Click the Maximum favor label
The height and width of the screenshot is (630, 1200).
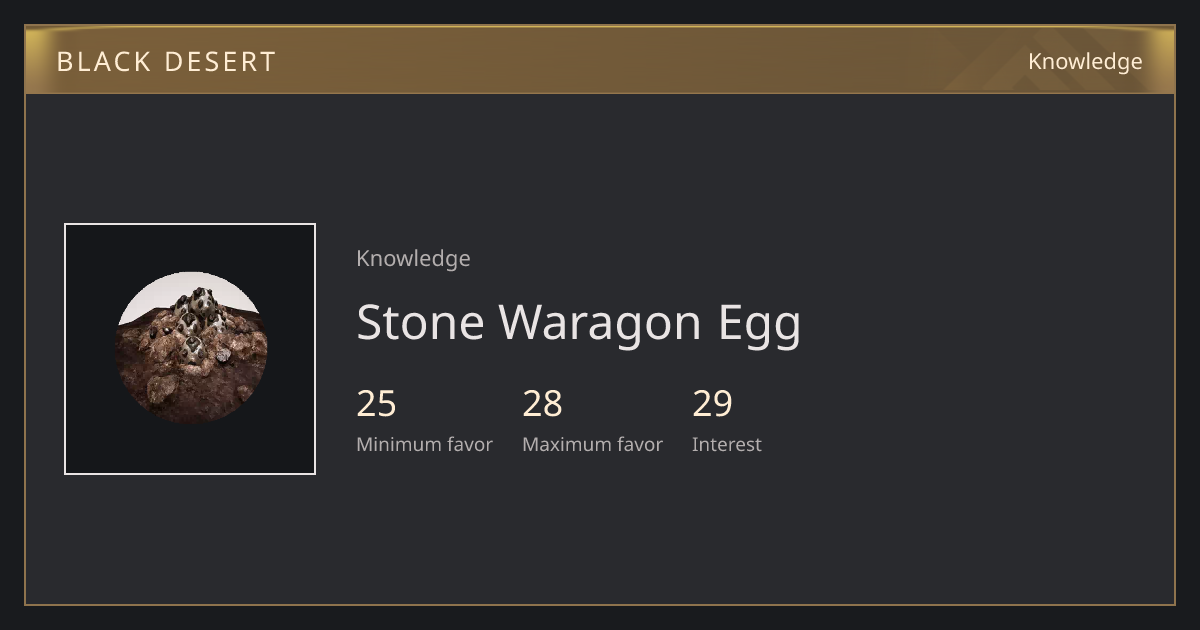tap(592, 444)
